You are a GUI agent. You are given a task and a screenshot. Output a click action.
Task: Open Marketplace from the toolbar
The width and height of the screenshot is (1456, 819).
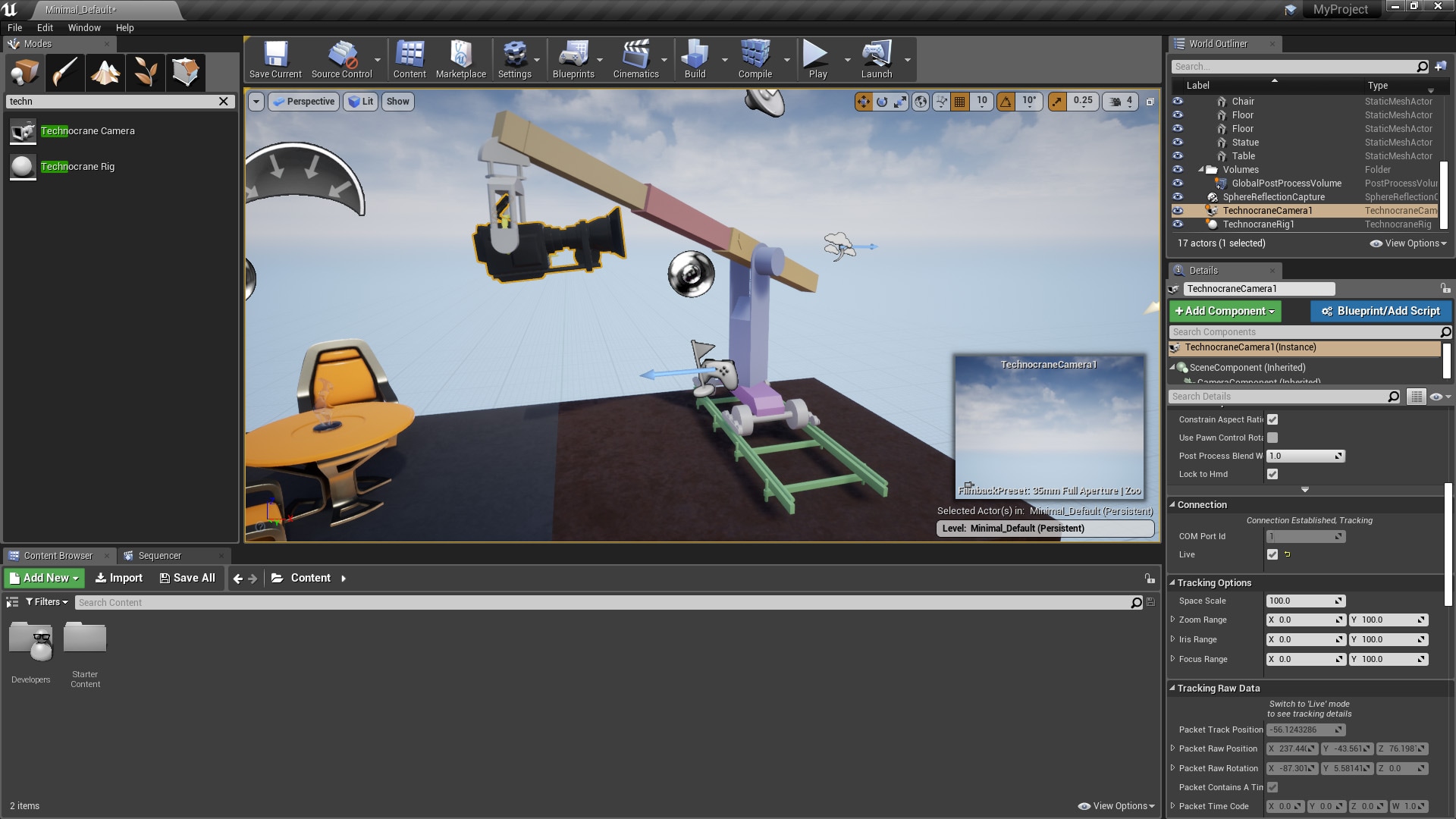tap(461, 59)
